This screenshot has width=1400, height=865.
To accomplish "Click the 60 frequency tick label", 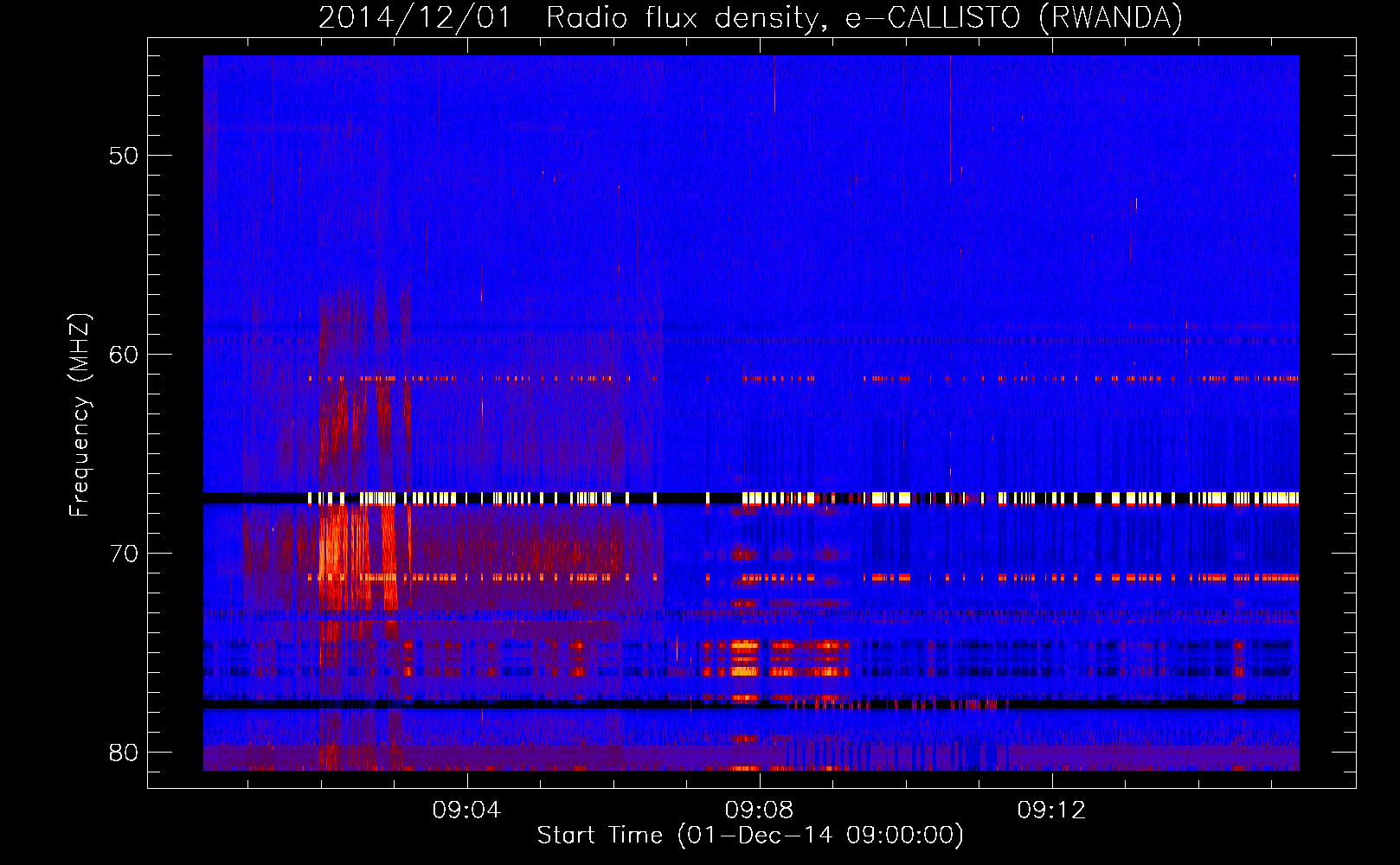I will click(124, 355).
